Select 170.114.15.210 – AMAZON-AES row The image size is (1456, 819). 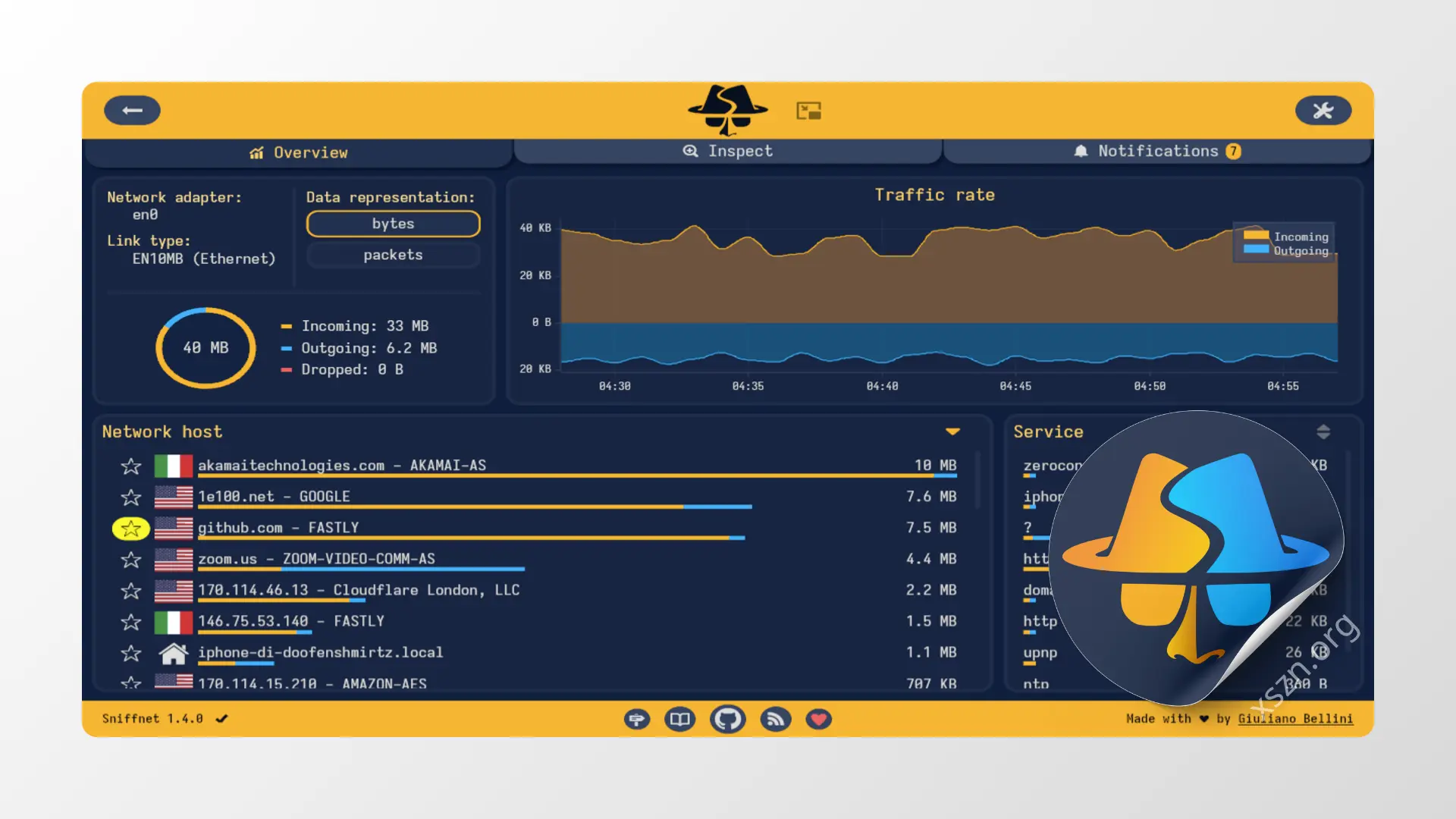pyautogui.click(x=538, y=682)
